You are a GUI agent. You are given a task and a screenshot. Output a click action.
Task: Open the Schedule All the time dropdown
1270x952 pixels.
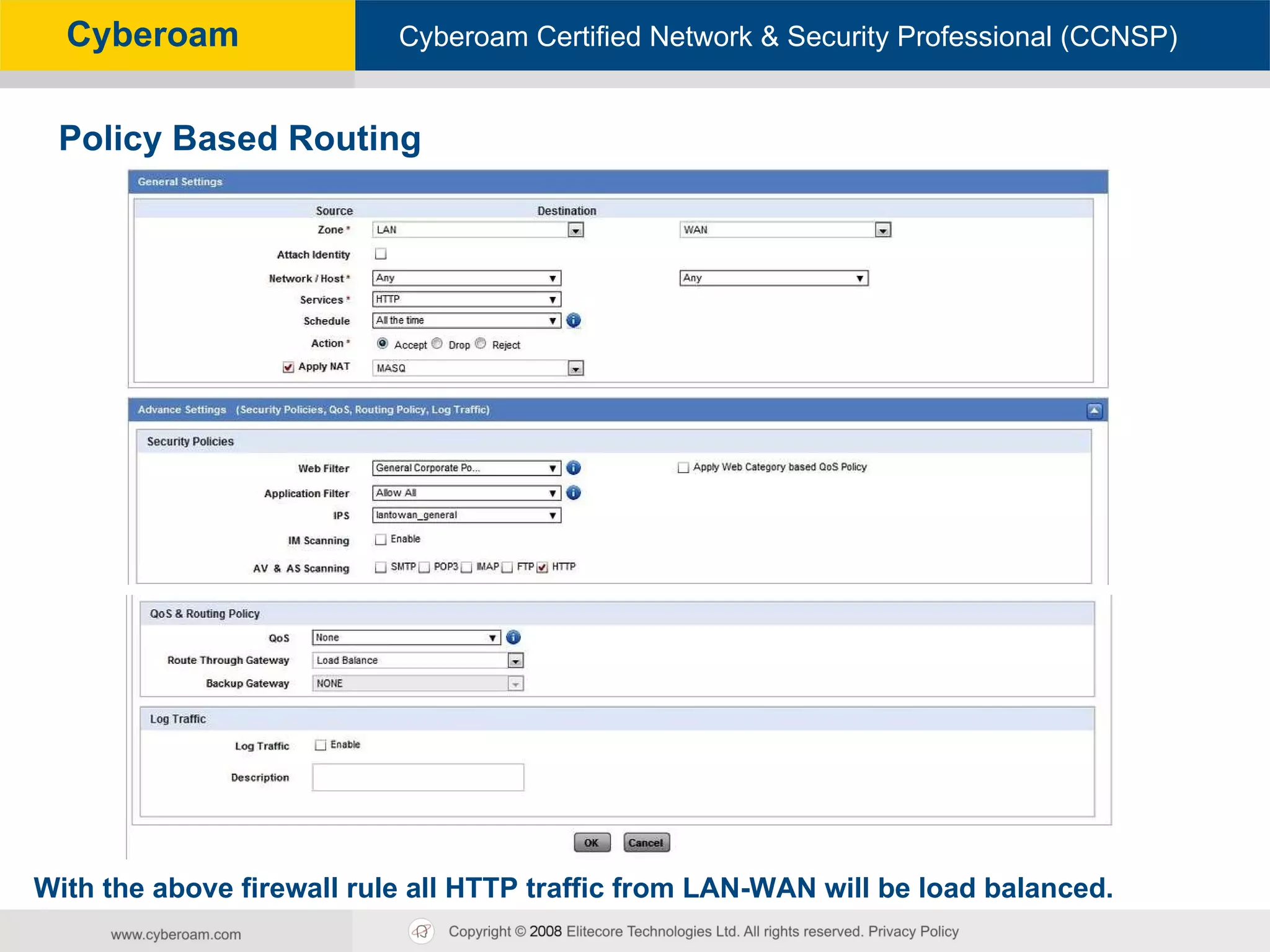[467, 320]
